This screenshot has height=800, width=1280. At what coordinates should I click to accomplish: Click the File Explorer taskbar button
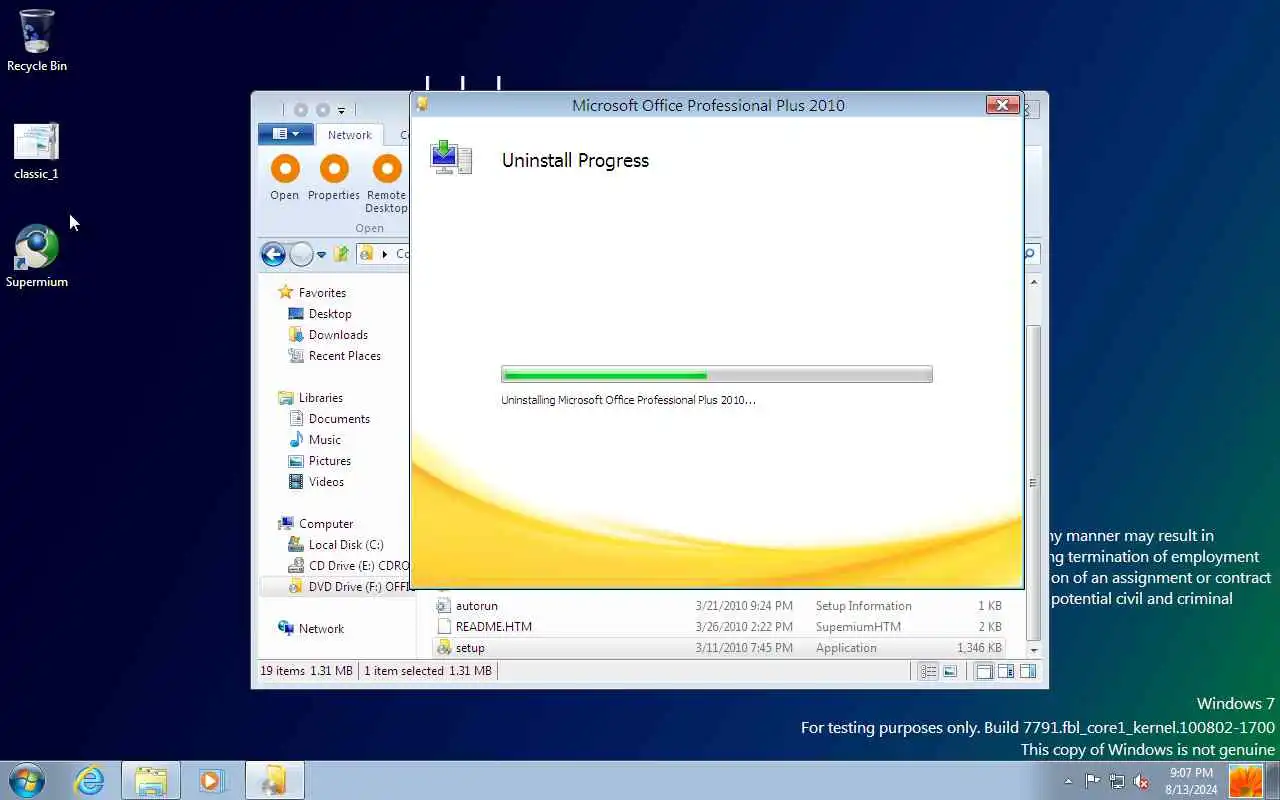coord(151,780)
